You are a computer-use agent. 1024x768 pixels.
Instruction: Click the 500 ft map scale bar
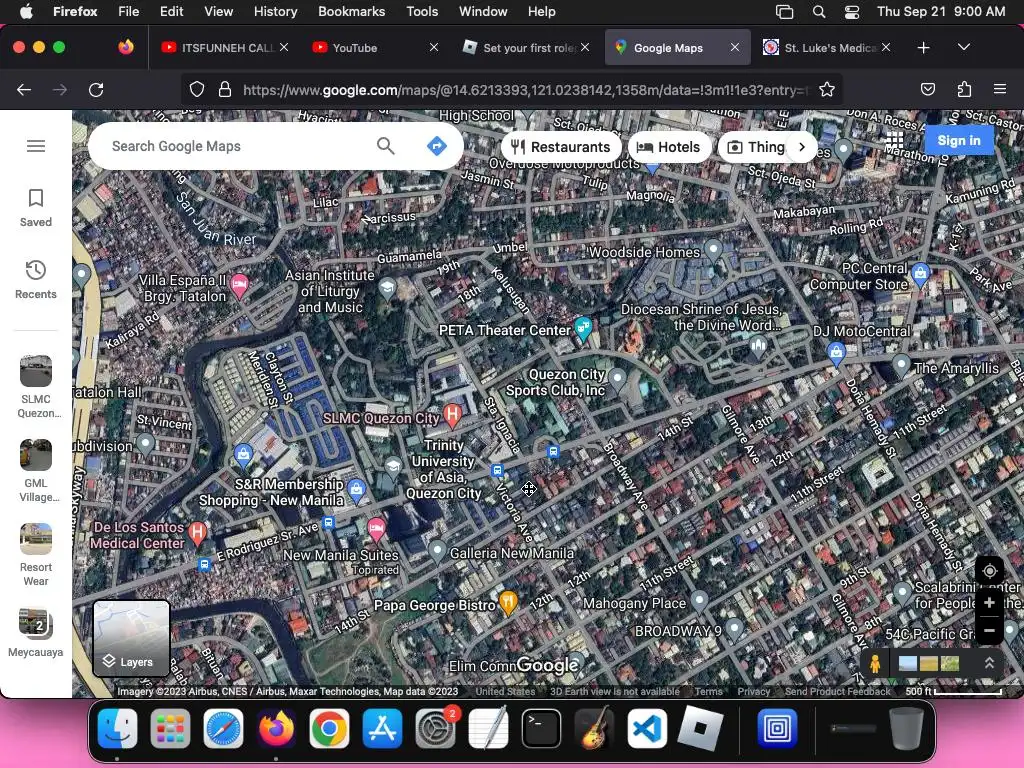[953, 691]
